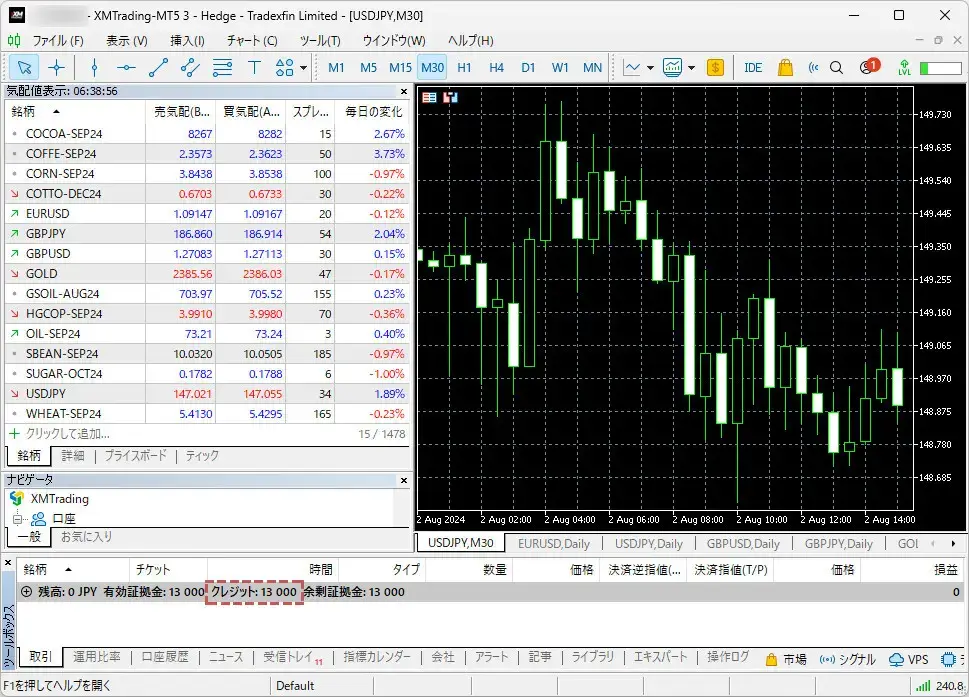Select the horizontal line tool
Screen dimensions: 969x697
click(126, 67)
